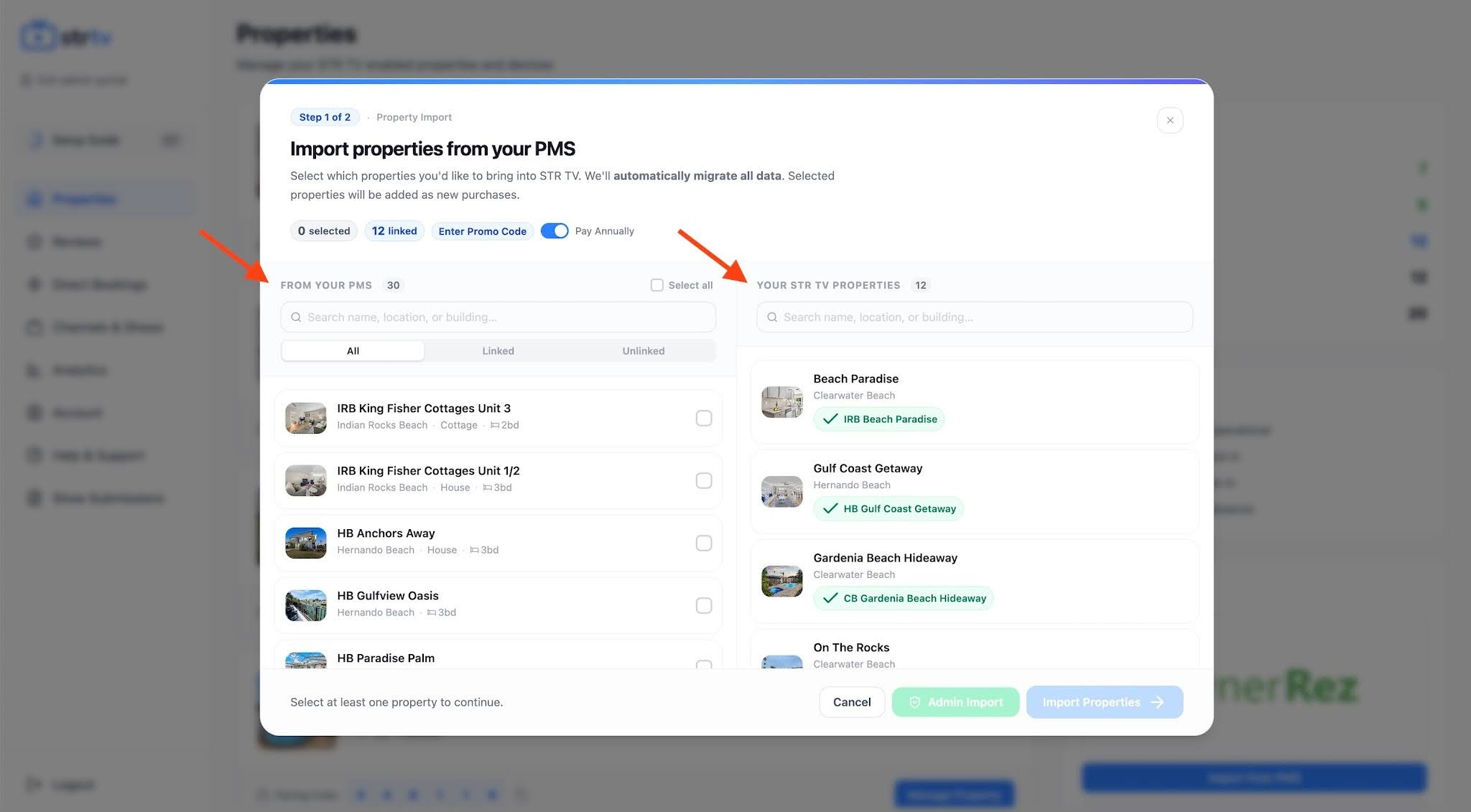
Task: Open the HB Anchors Away thumbnail
Action: pos(306,543)
